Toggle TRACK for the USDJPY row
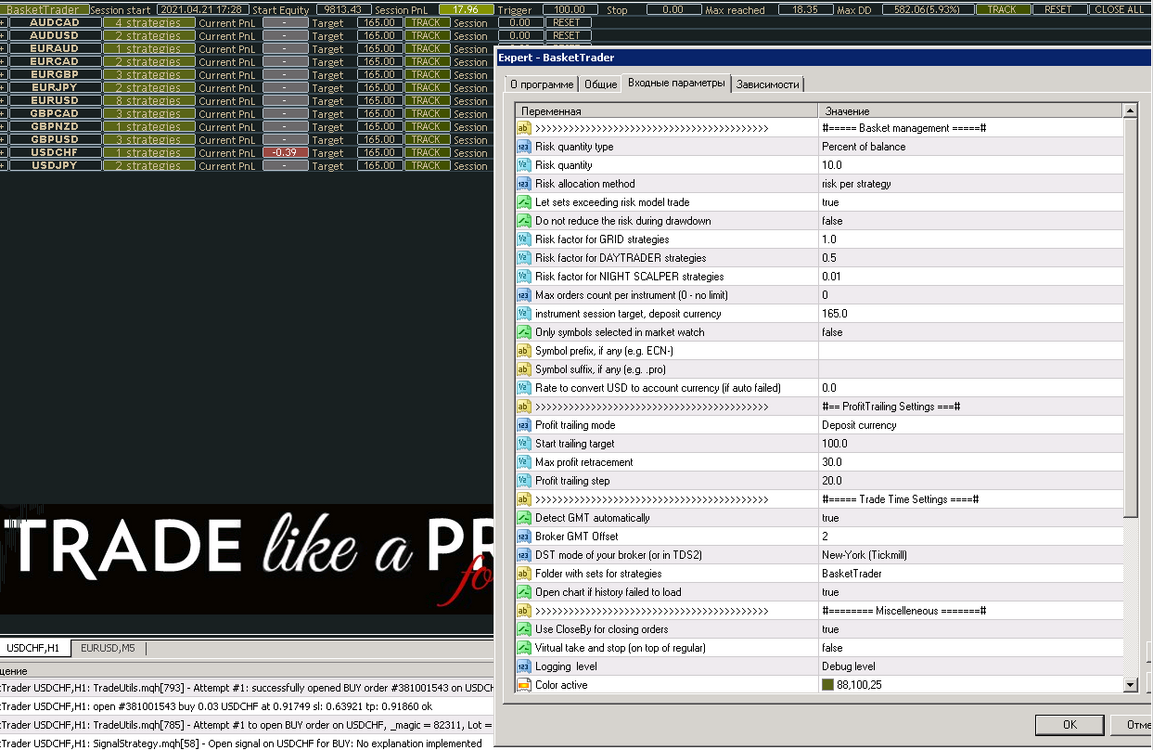 point(426,165)
